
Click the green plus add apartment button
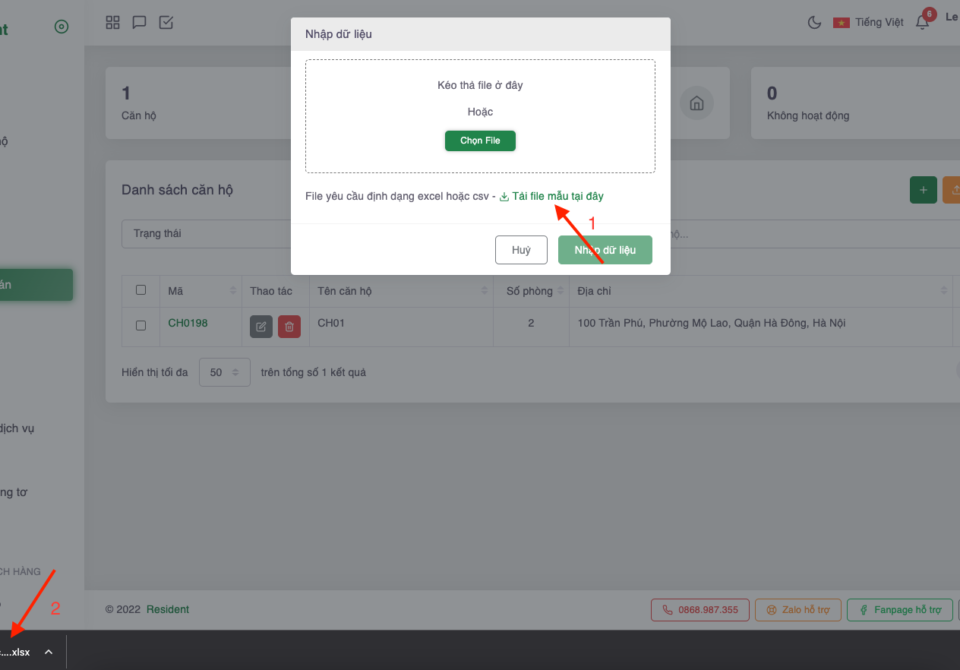click(x=923, y=190)
